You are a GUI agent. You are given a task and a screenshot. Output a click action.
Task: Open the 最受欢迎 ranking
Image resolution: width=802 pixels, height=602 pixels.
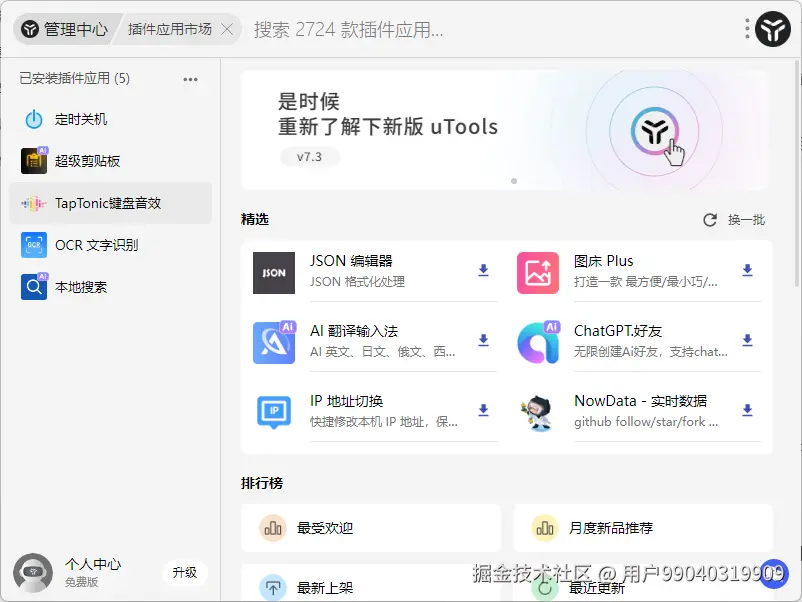pos(371,528)
